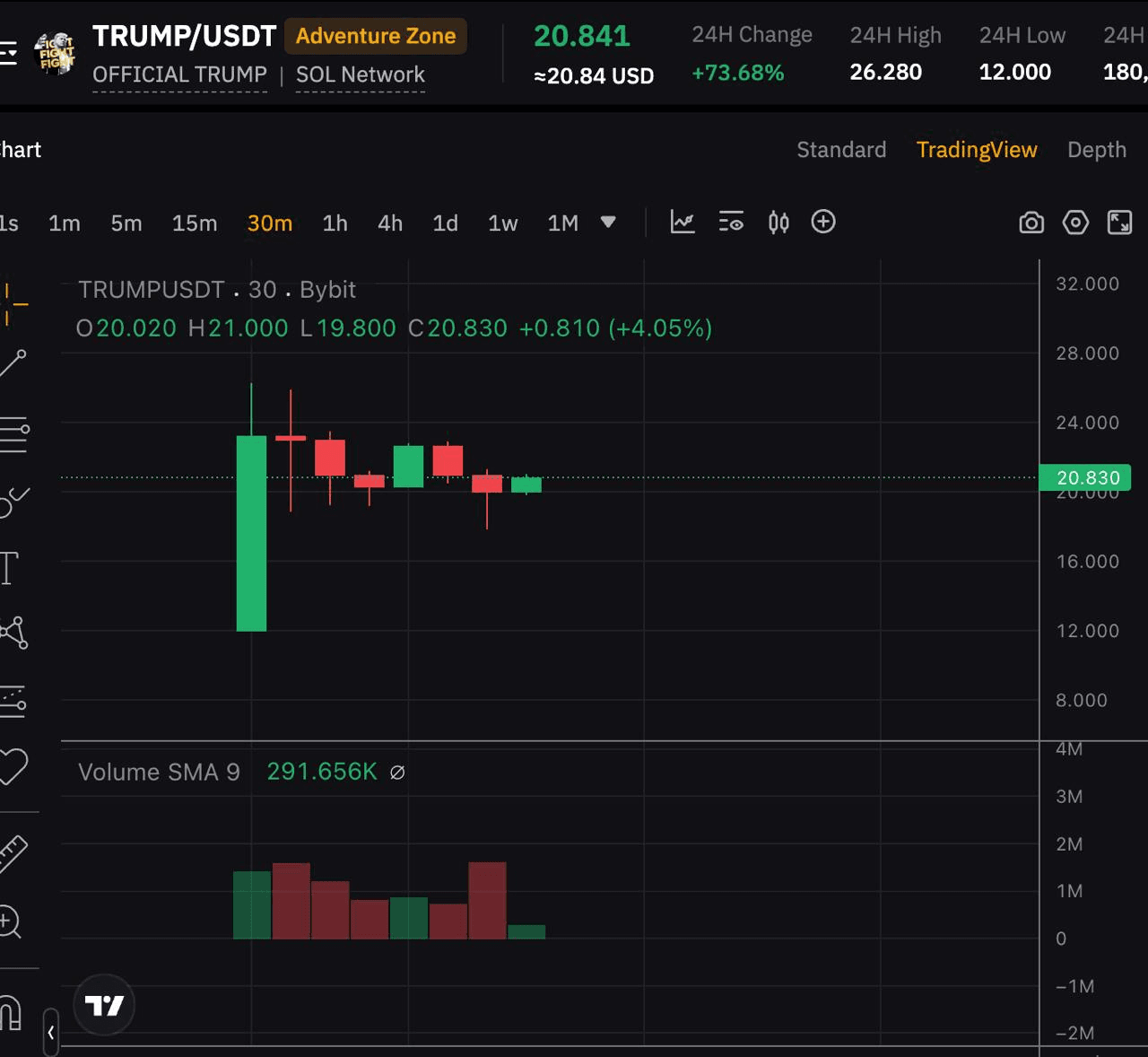Select the horizontal lines Fib tool
1148x1057 pixels.
[13, 435]
